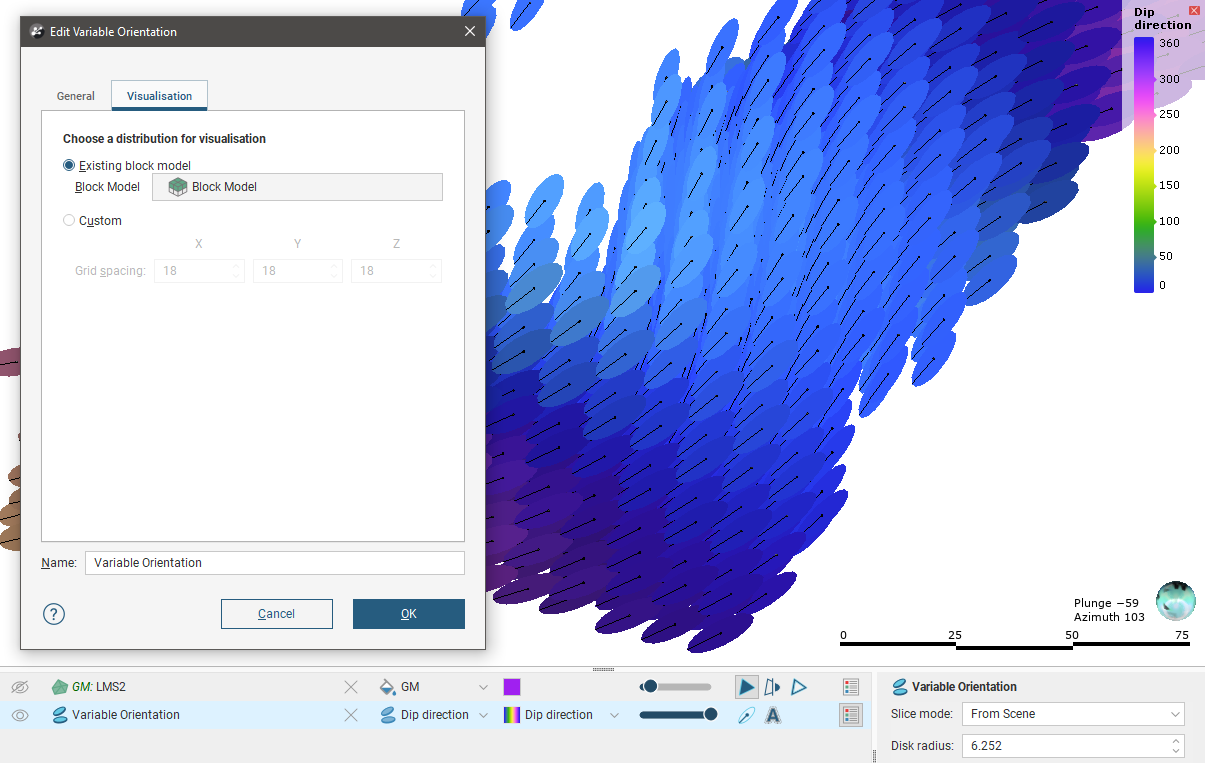Click the outlined triangle icon for LMS2

point(799,687)
